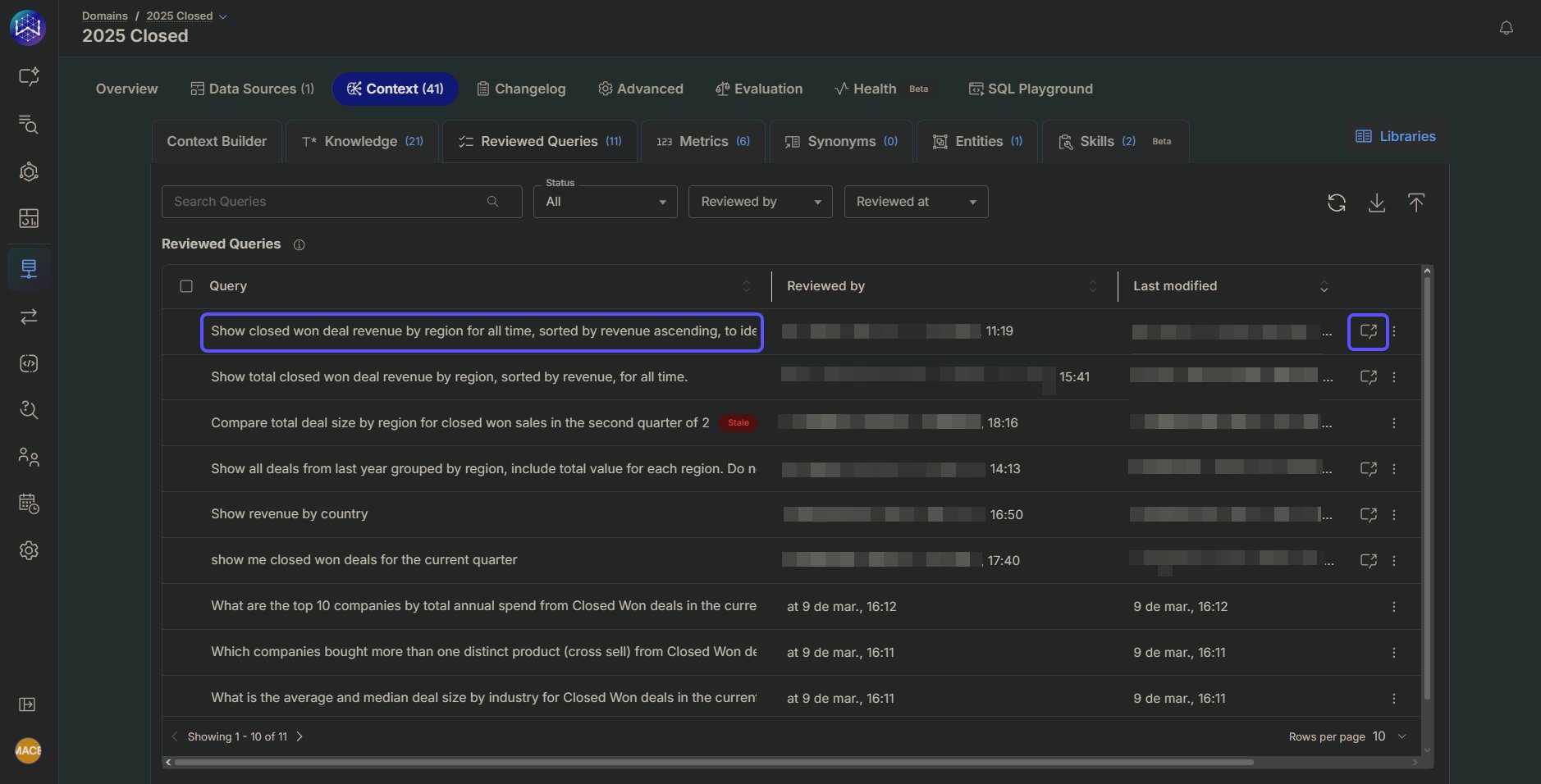Open the Reviewed by filter dropdown
This screenshot has width=1541, height=784.
click(761, 202)
